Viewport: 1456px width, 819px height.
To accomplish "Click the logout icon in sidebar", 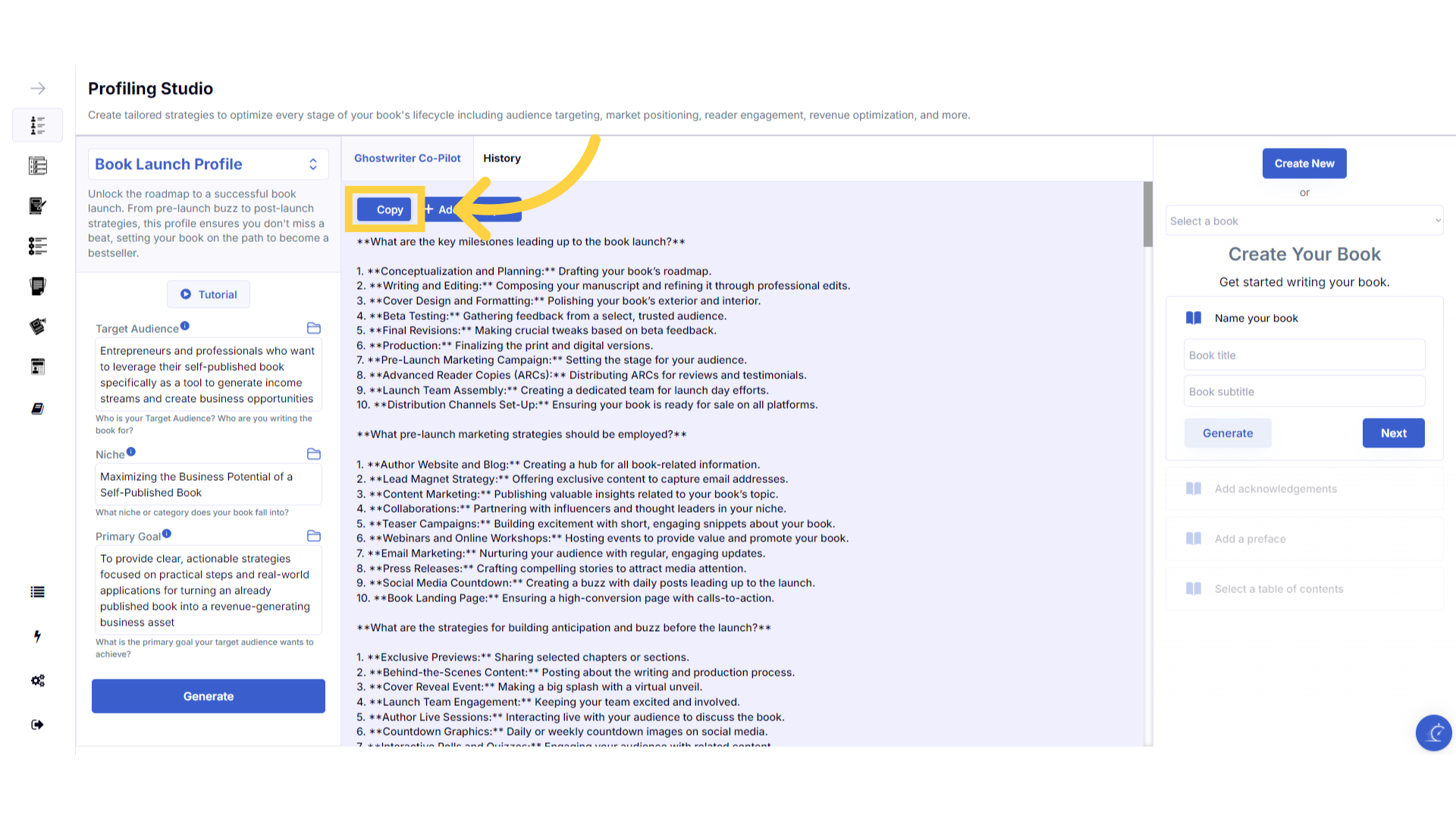I will [37, 725].
